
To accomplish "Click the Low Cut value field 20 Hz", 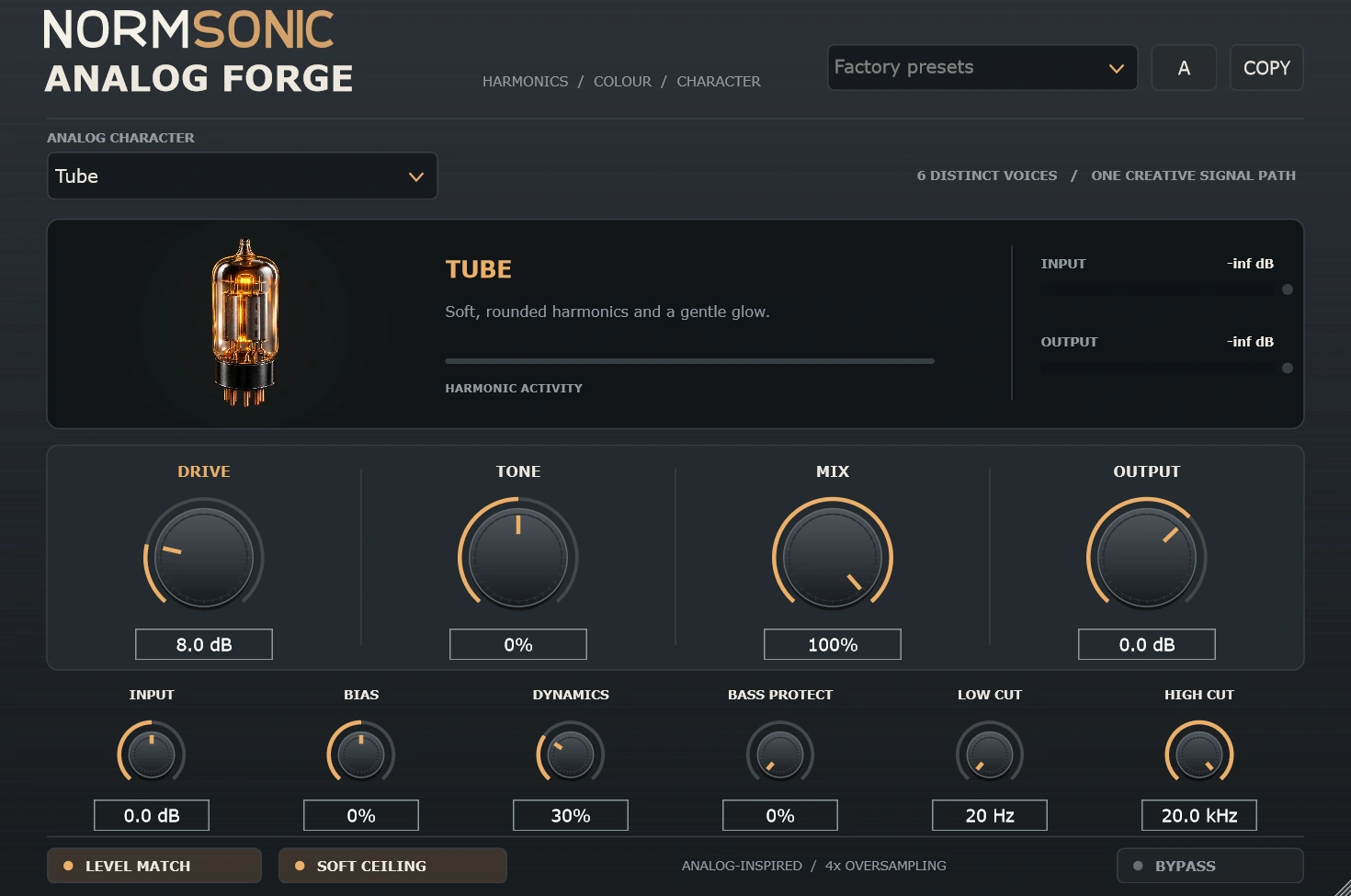I will tap(990, 815).
